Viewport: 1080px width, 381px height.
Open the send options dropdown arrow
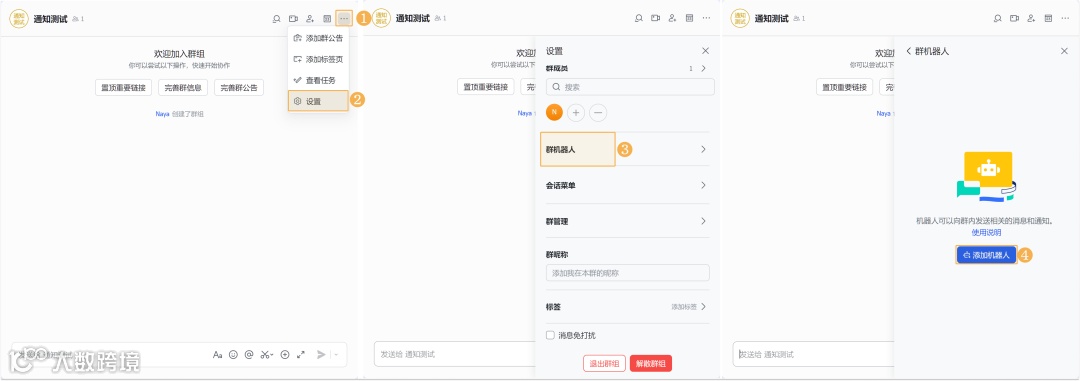(x=336, y=355)
